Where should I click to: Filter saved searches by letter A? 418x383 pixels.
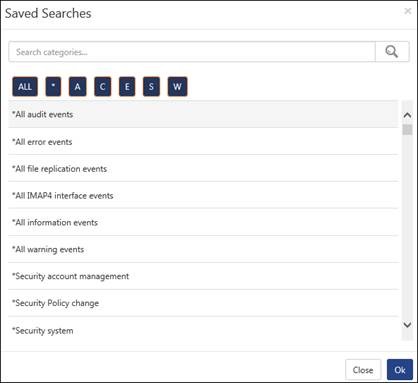point(78,87)
